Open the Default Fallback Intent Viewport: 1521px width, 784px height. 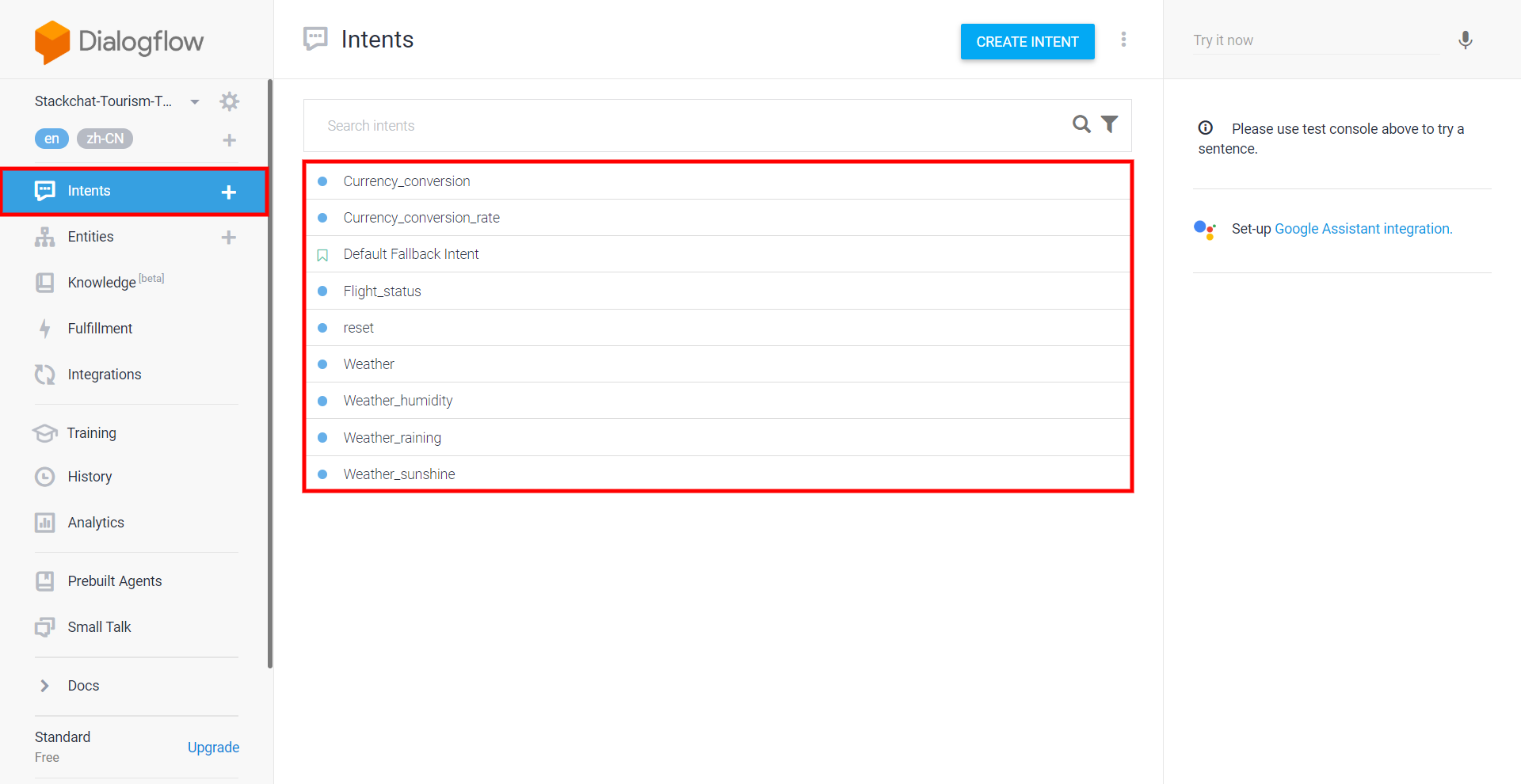click(719, 254)
